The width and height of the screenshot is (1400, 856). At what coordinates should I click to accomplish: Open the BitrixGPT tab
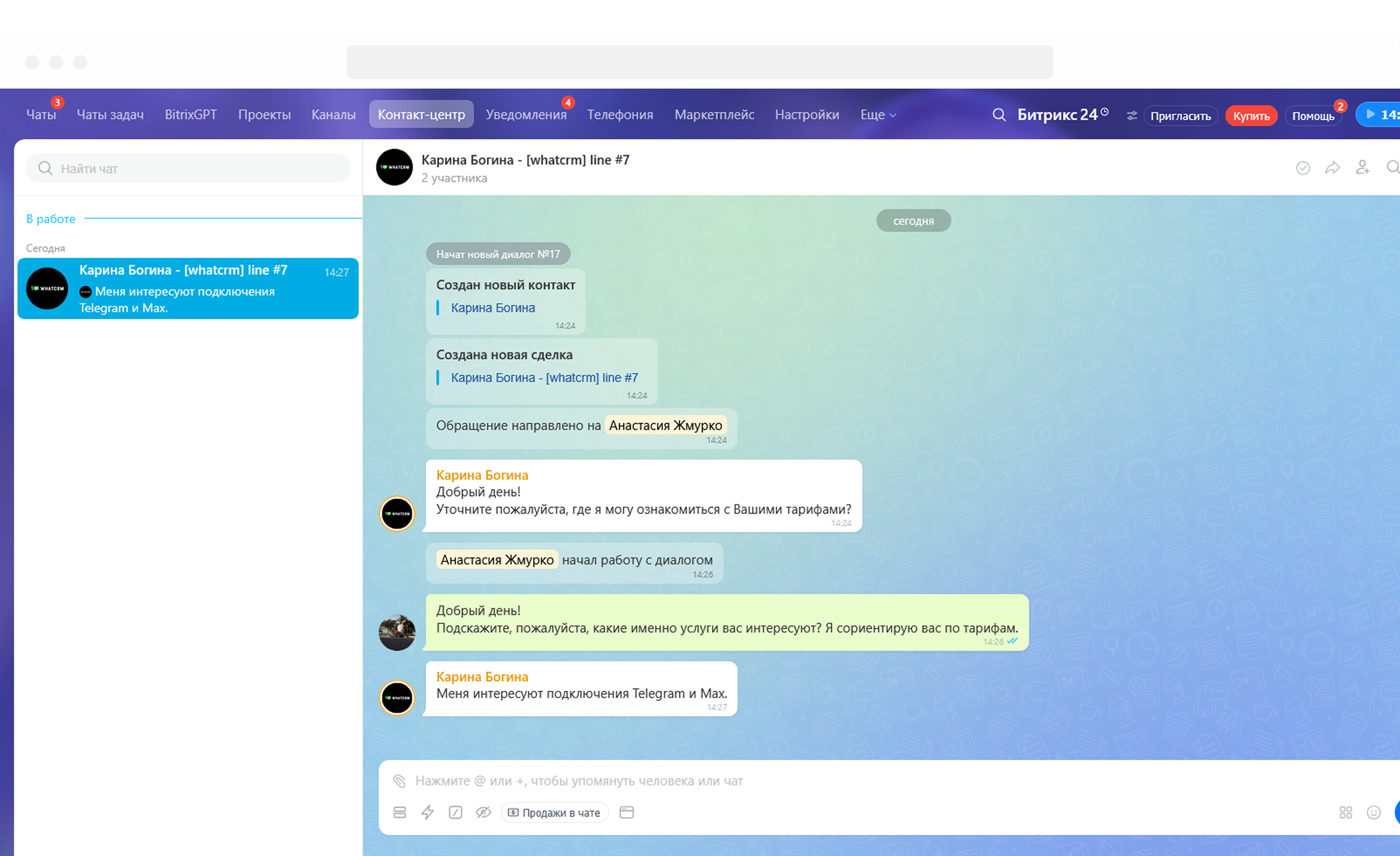tap(191, 114)
